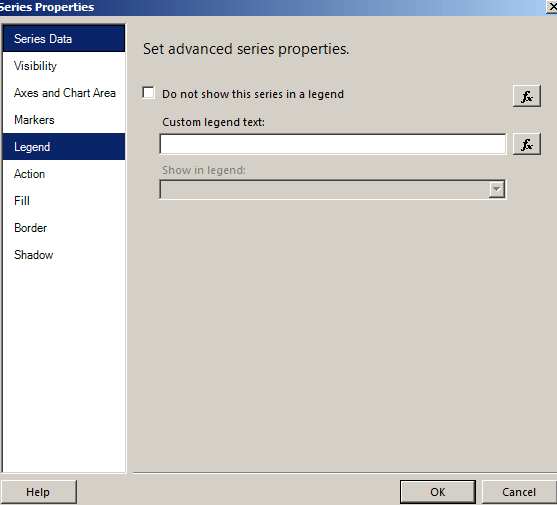Cancel the Series Properties dialog
This screenshot has width=557, height=505.
[x=519, y=492]
